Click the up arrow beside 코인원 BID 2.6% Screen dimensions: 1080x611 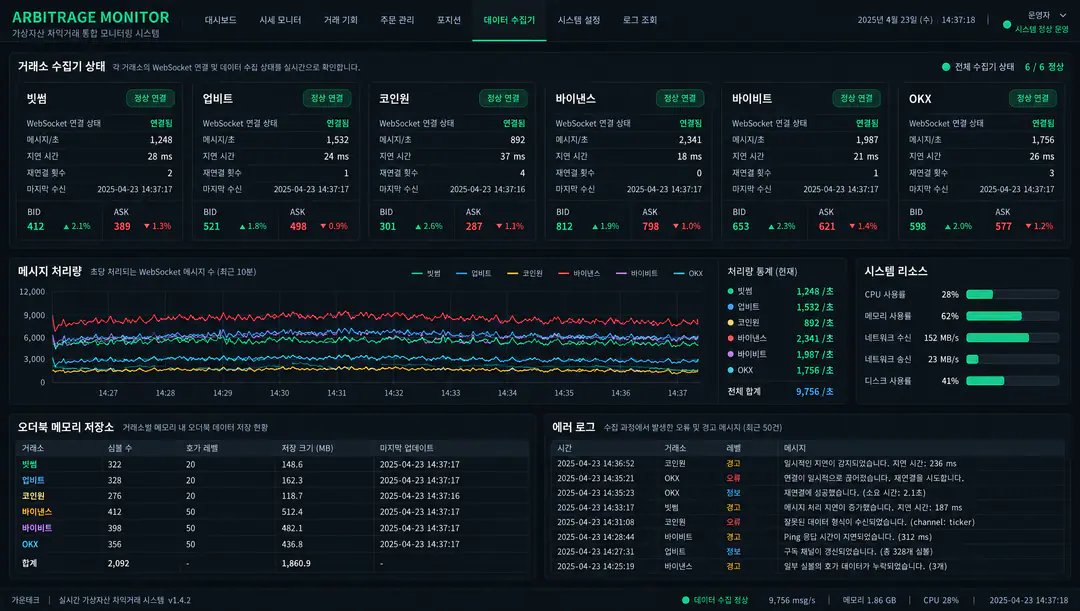click(x=418, y=226)
